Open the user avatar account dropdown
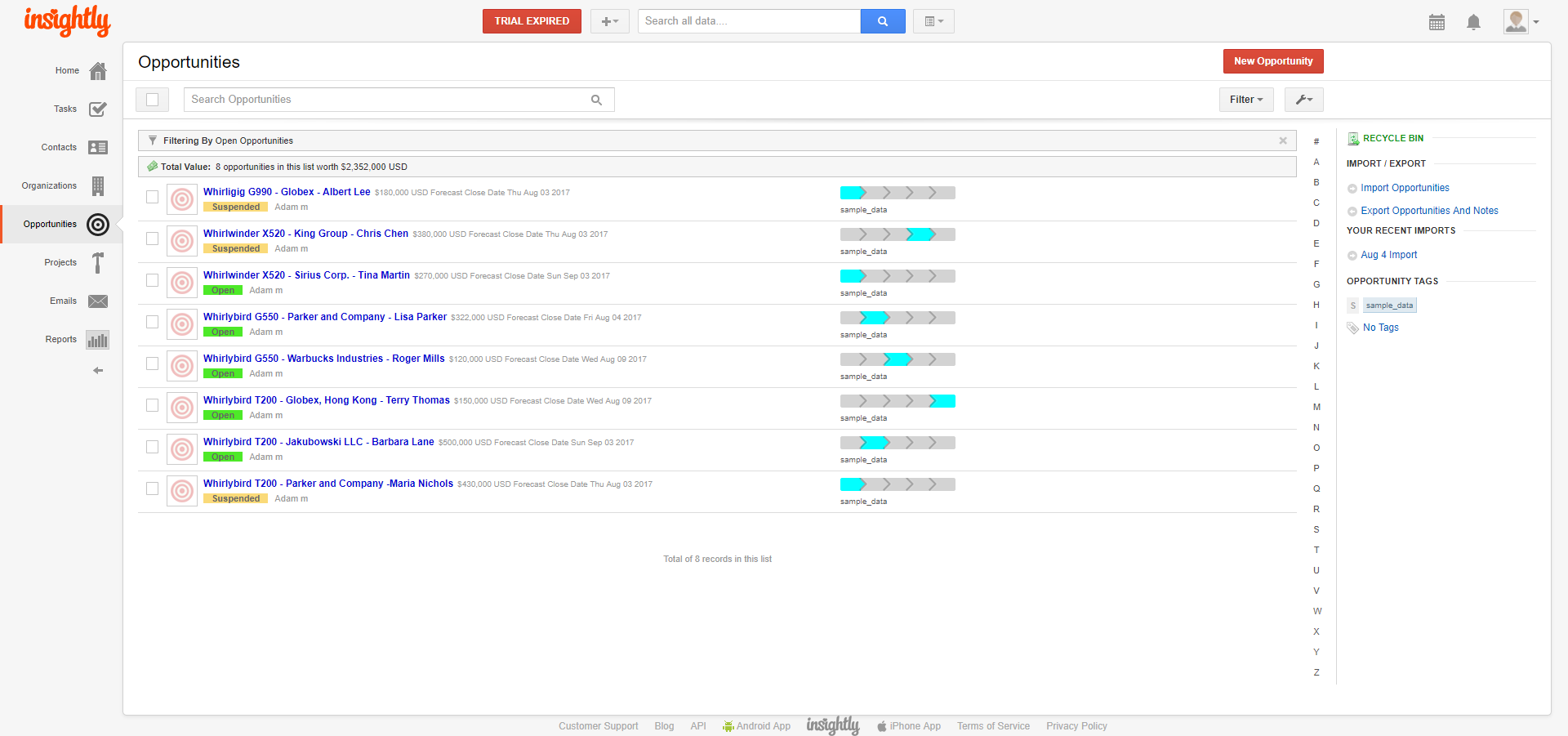Image resolution: width=1568 pixels, height=736 pixels. click(x=1521, y=22)
